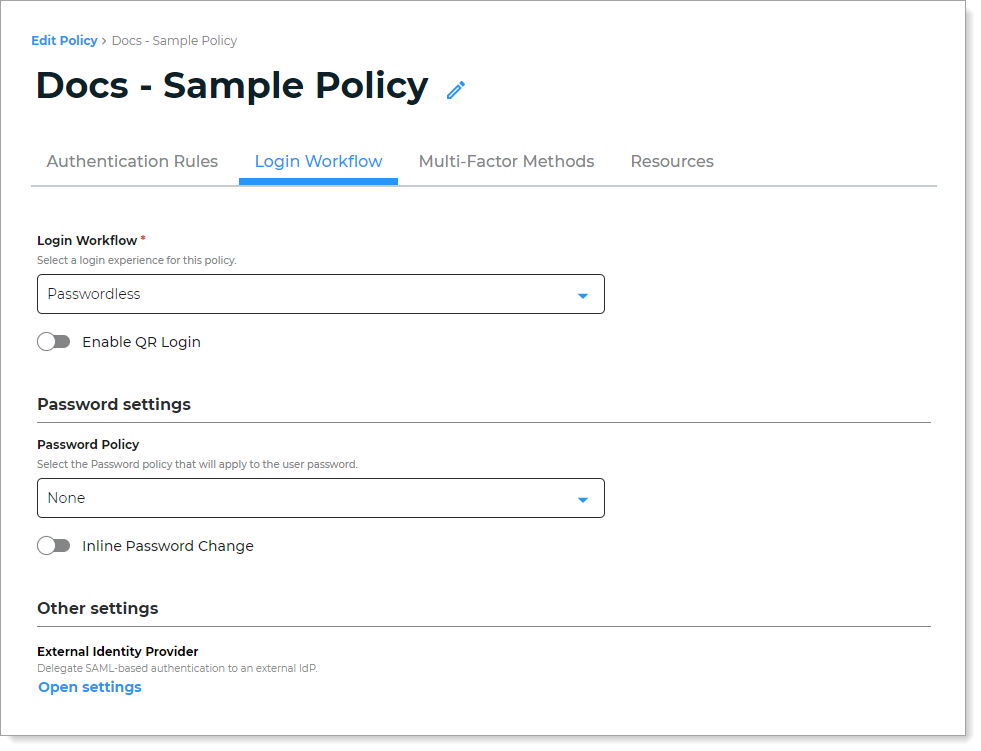Click the 'Inline Password Change' text label
The image size is (981, 751).
click(168, 546)
